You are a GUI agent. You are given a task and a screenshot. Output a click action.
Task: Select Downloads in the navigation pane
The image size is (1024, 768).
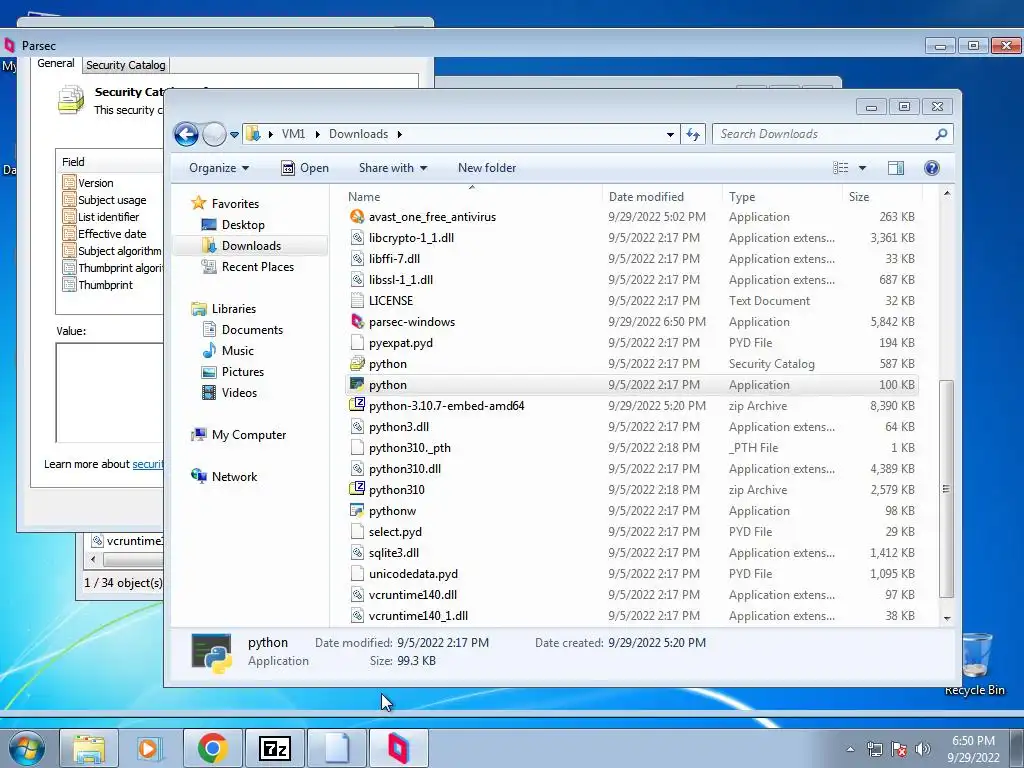tap(251, 246)
